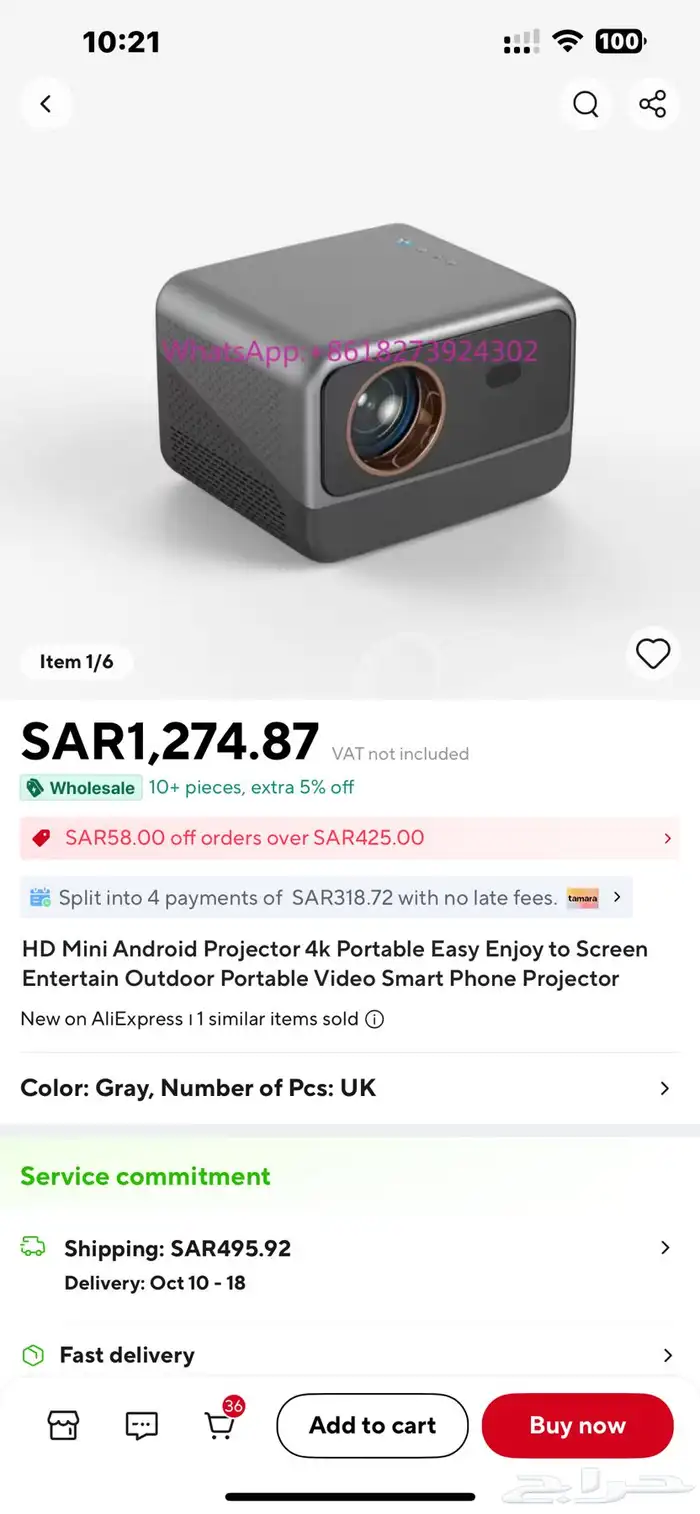Tap the Wholesale tag badge
Image resolution: width=700 pixels, height=1514 pixels.
pos(81,788)
